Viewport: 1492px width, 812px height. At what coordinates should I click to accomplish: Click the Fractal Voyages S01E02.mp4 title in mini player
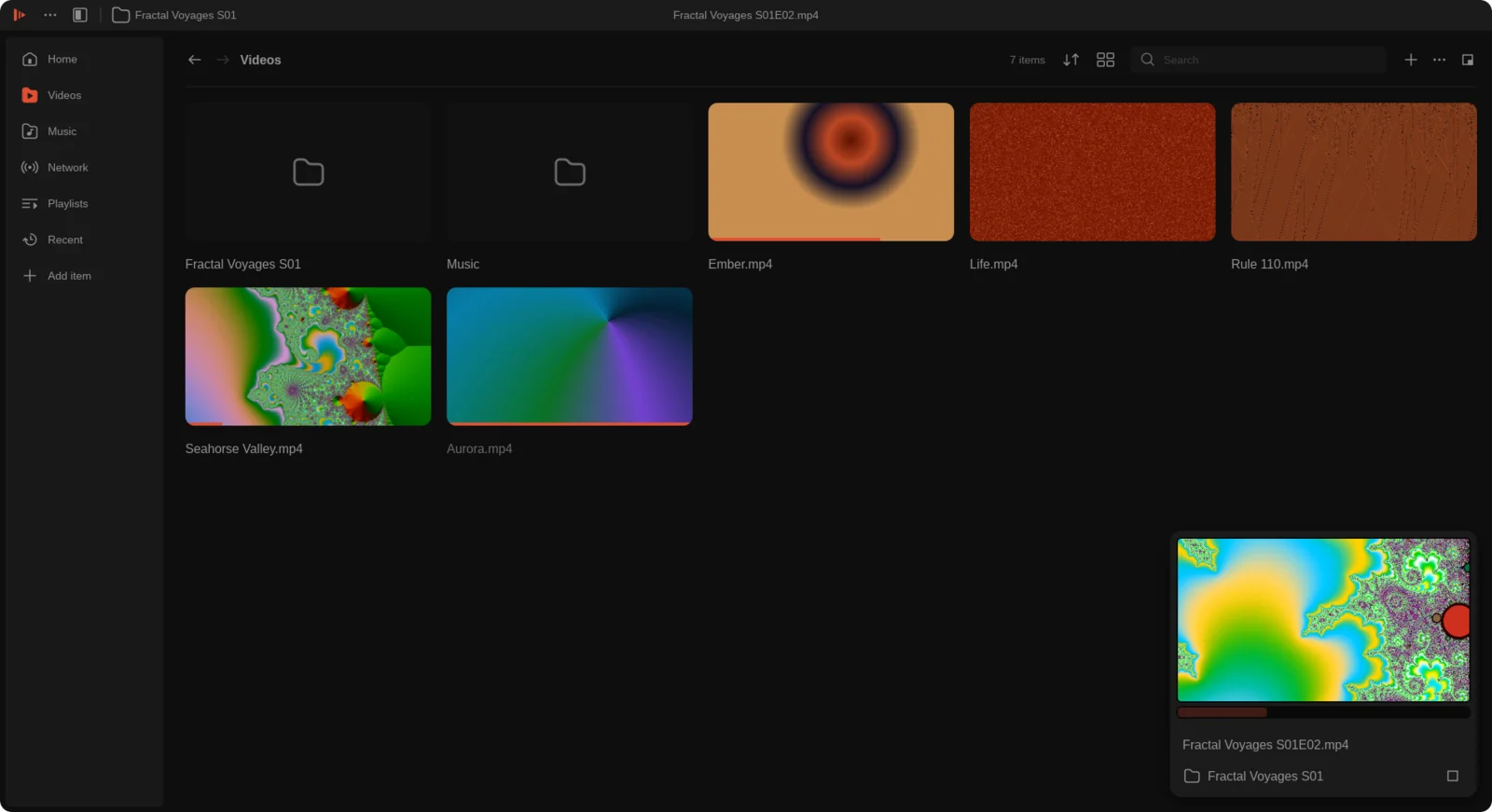click(x=1265, y=745)
